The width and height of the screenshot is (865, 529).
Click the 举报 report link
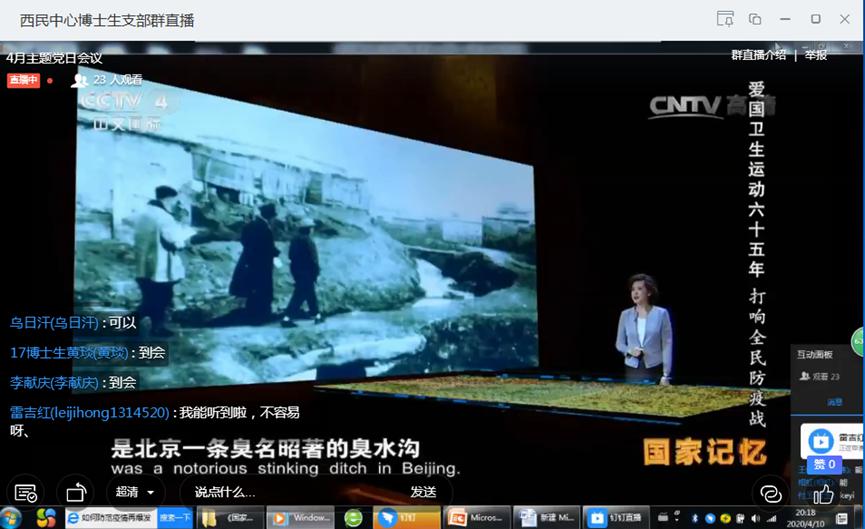[x=816, y=55]
